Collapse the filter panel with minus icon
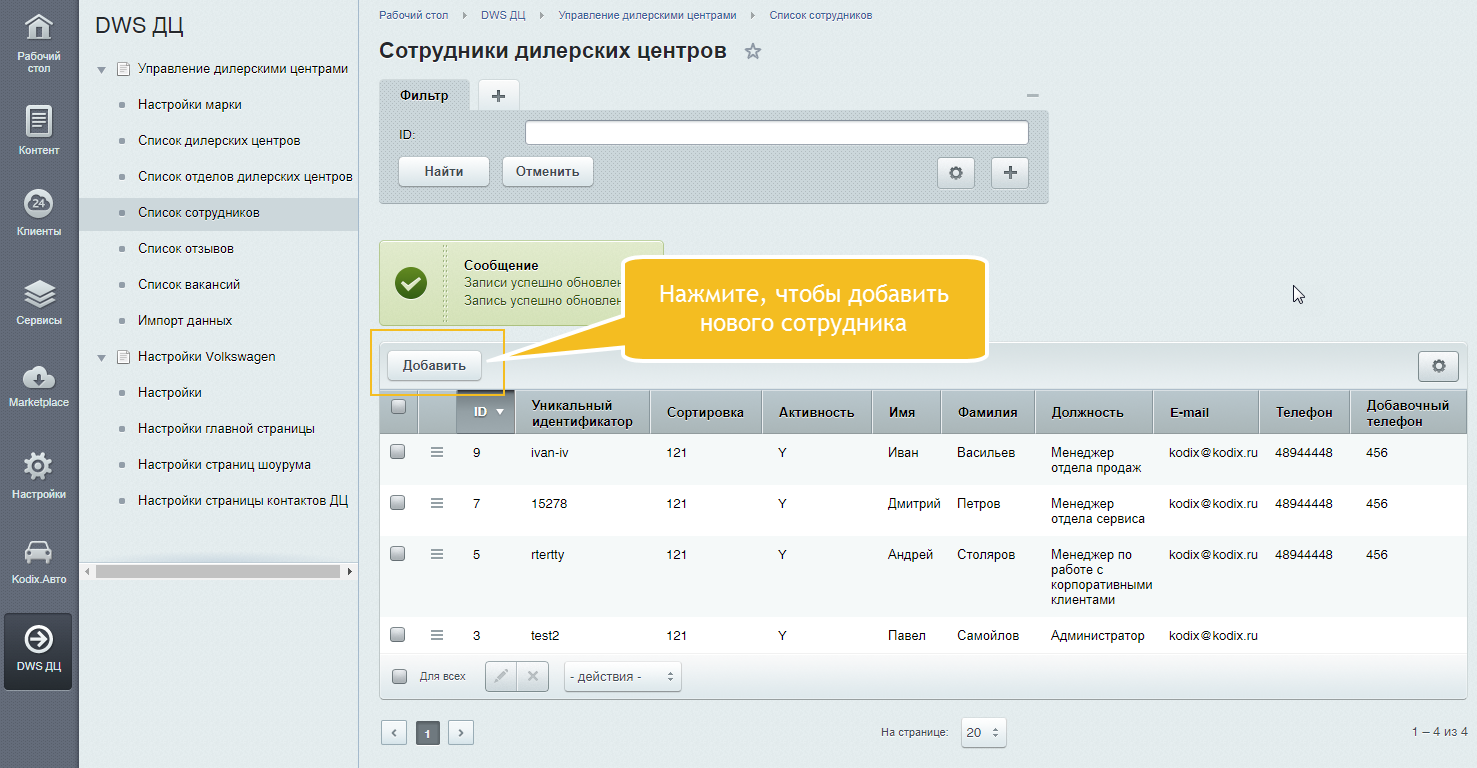This screenshot has width=1477, height=768. [1033, 95]
